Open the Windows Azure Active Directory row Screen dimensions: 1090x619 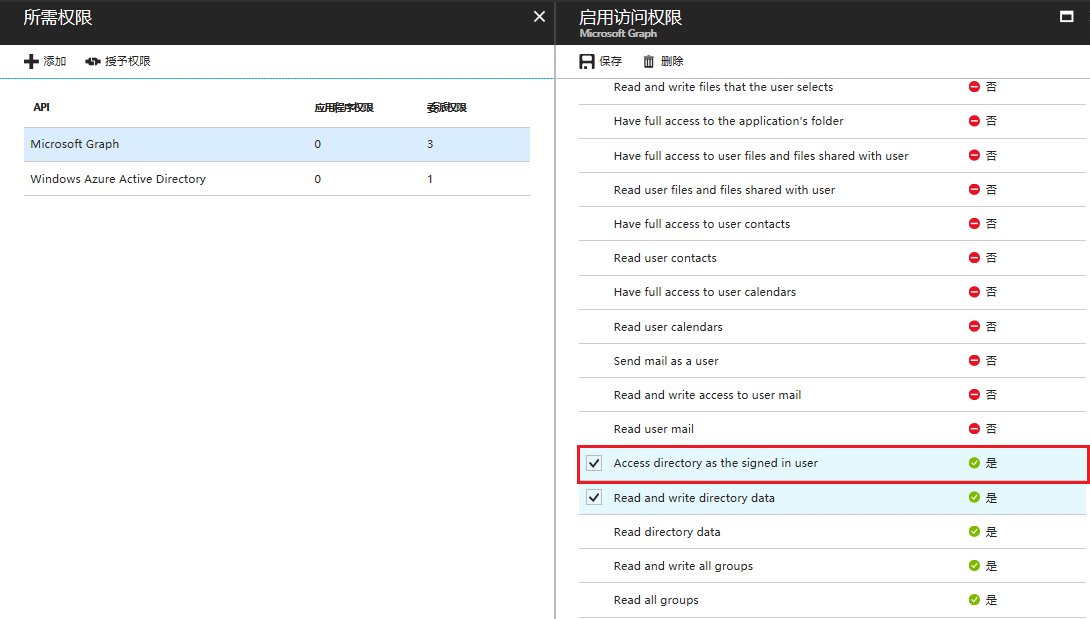click(x=118, y=179)
